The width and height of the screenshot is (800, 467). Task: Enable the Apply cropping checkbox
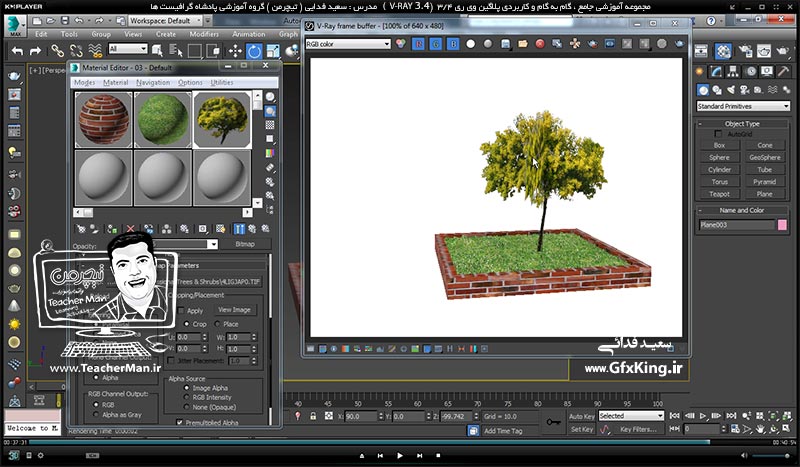click(180, 310)
